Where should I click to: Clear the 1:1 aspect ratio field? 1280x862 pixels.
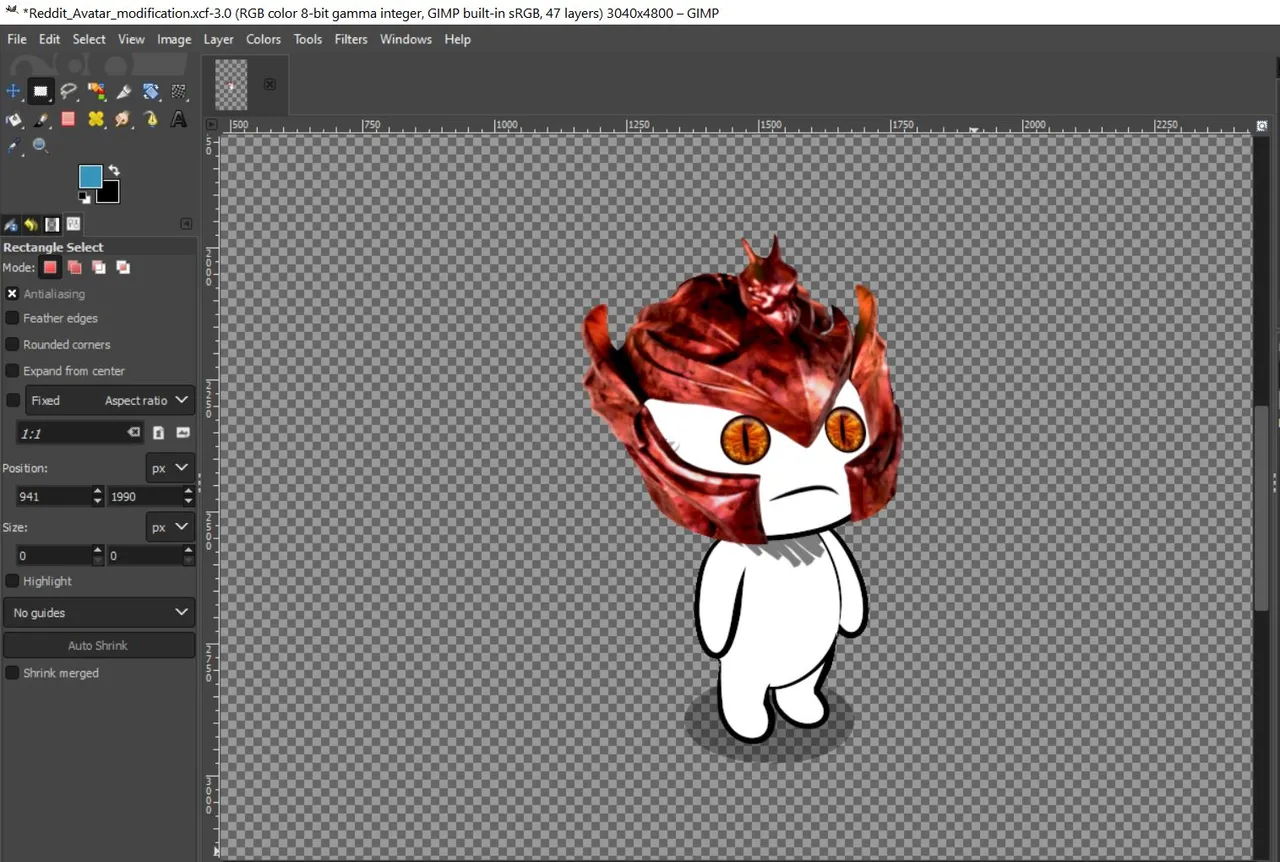tap(134, 433)
